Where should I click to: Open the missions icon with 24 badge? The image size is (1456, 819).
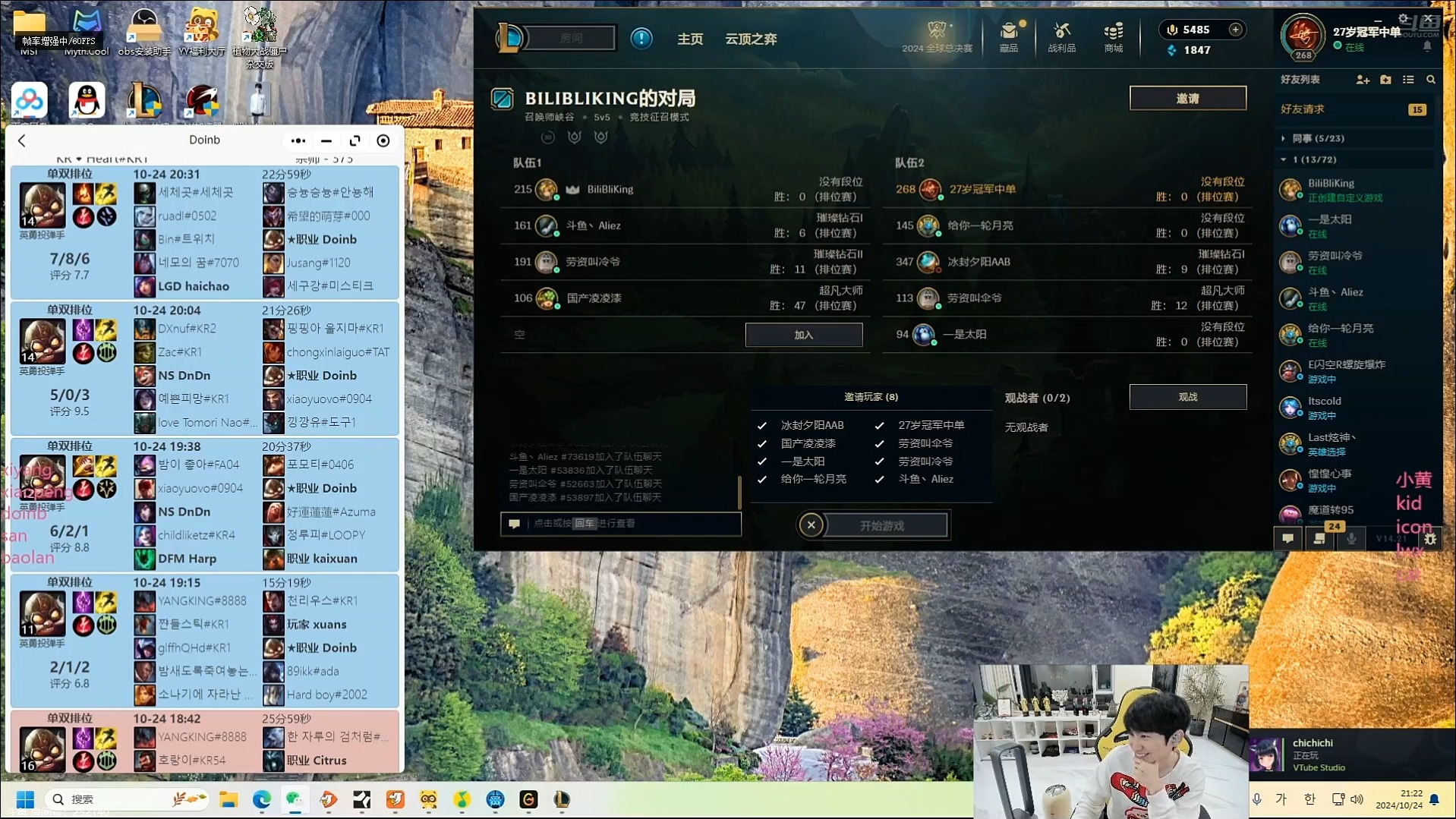click(x=1320, y=537)
